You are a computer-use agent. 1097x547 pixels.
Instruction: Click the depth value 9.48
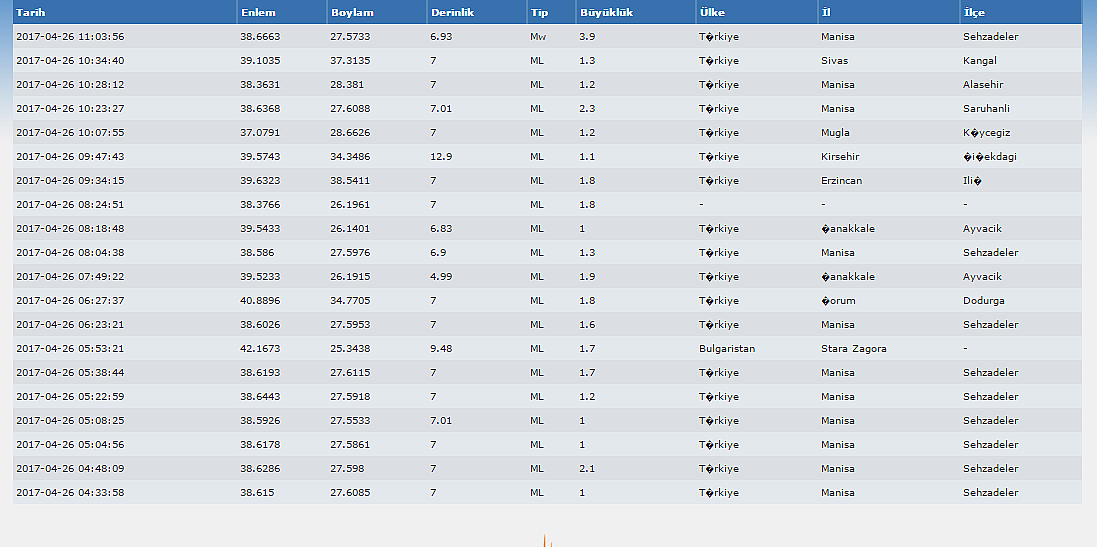click(441, 348)
